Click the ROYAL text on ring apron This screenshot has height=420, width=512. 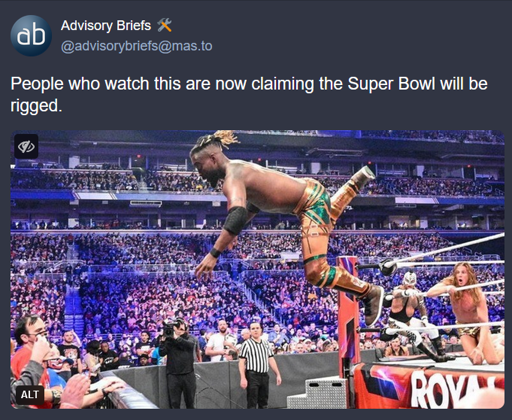457,388
